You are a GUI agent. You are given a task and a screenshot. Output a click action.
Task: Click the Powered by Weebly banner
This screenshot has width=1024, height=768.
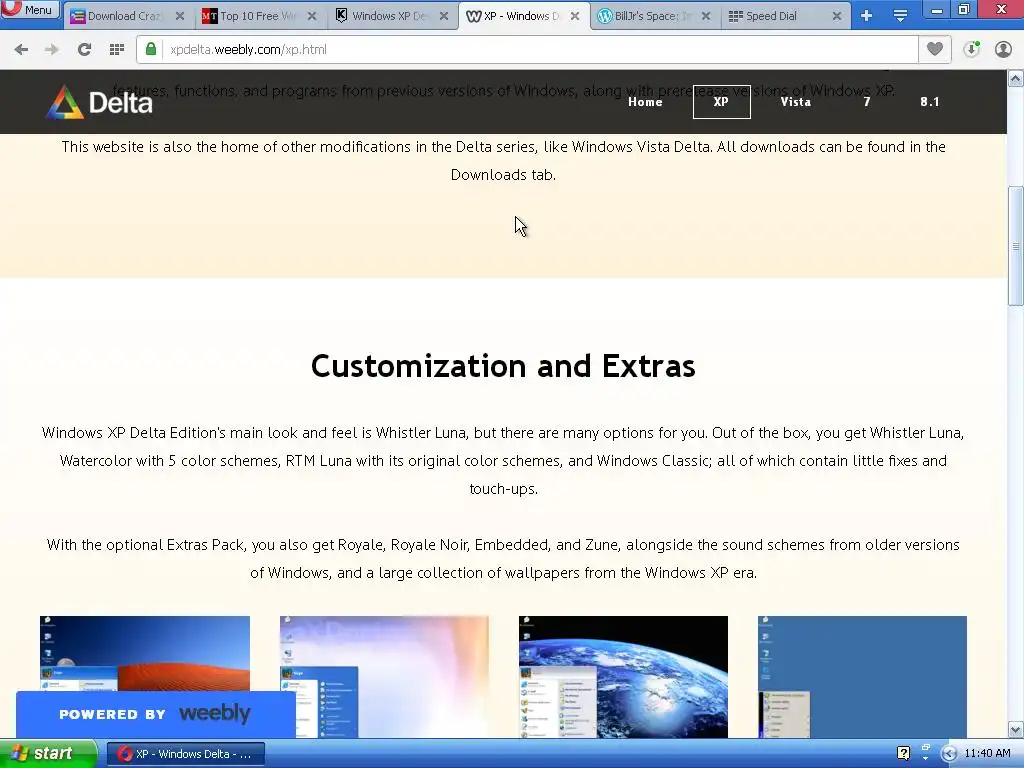pyautogui.click(x=155, y=714)
